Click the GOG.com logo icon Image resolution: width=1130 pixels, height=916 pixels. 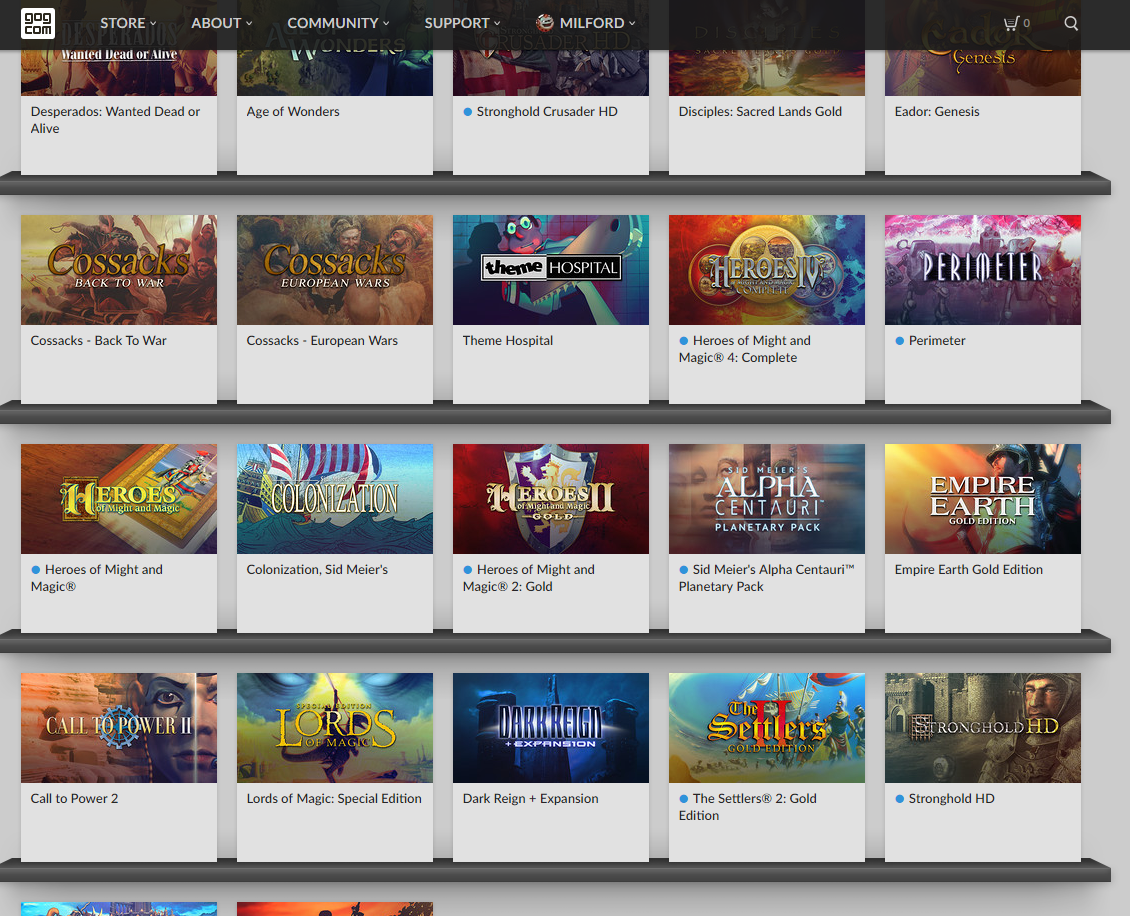pyautogui.click(x=37, y=23)
